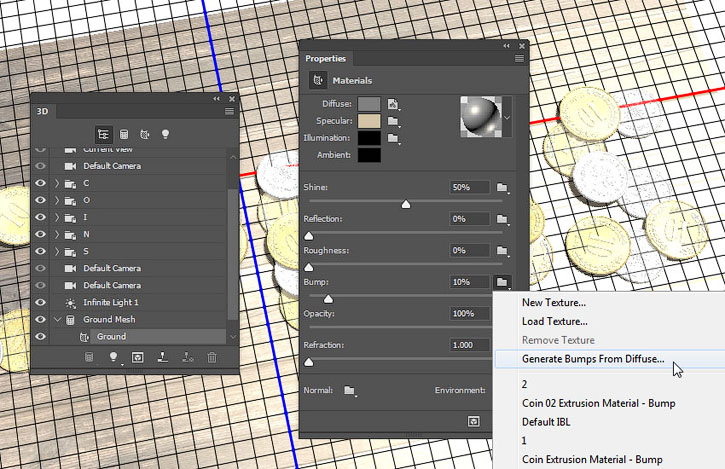This screenshot has width=725, height=469.
Task: Click the Bump percentage input field
Action: 469,282
